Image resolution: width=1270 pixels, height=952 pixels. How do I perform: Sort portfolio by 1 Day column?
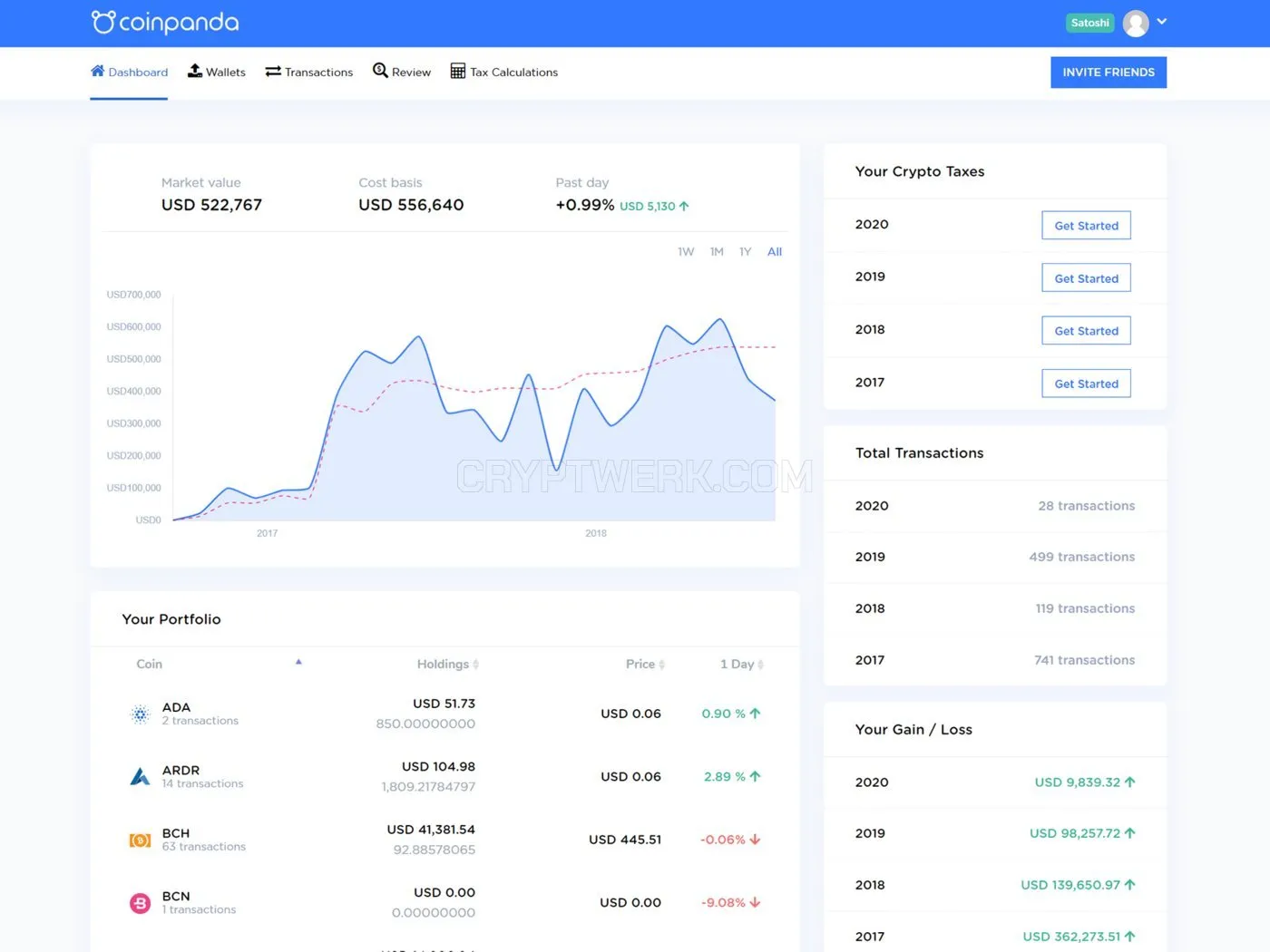click(742, 665)
